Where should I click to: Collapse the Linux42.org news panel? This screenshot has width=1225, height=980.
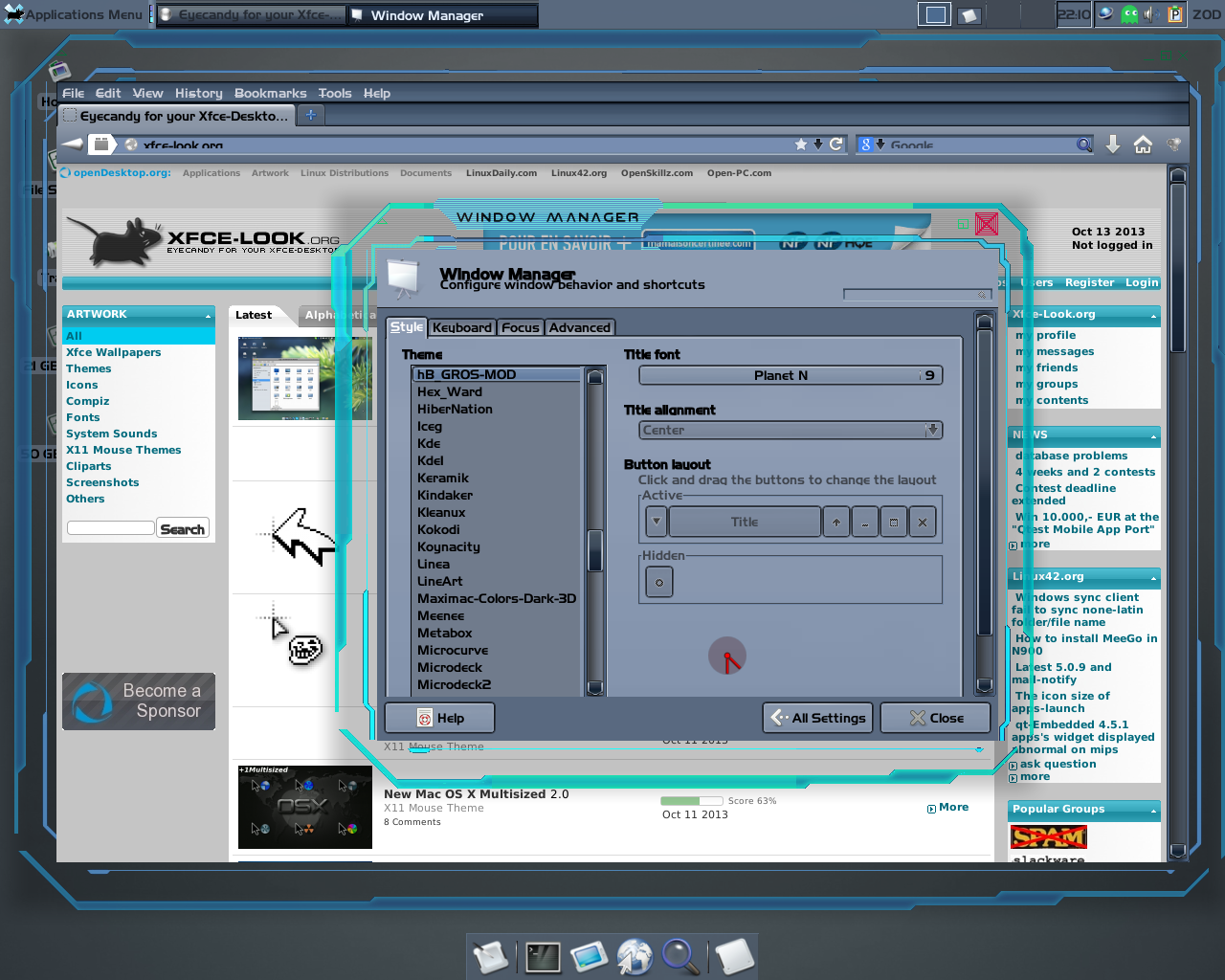pos(1153,579)
